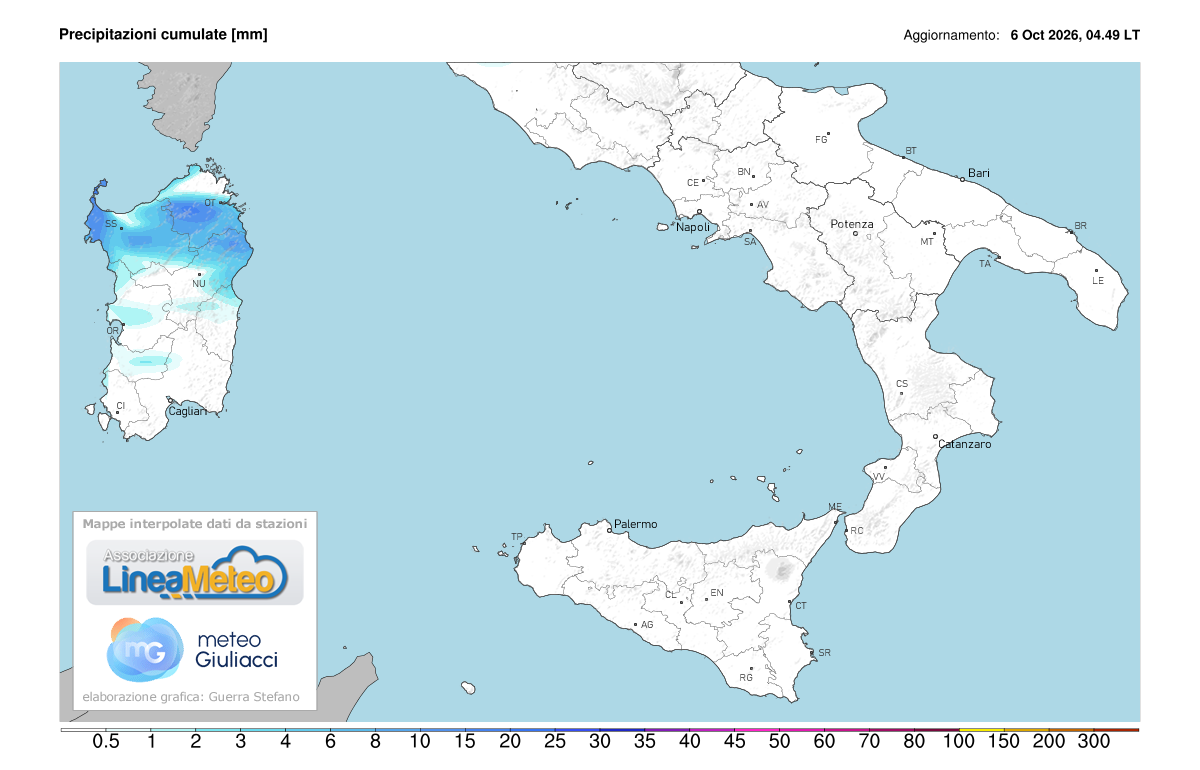Click the 150 value on the precipitation scale
This screenshot has width=1200, height=770.
pos(1004,742)
